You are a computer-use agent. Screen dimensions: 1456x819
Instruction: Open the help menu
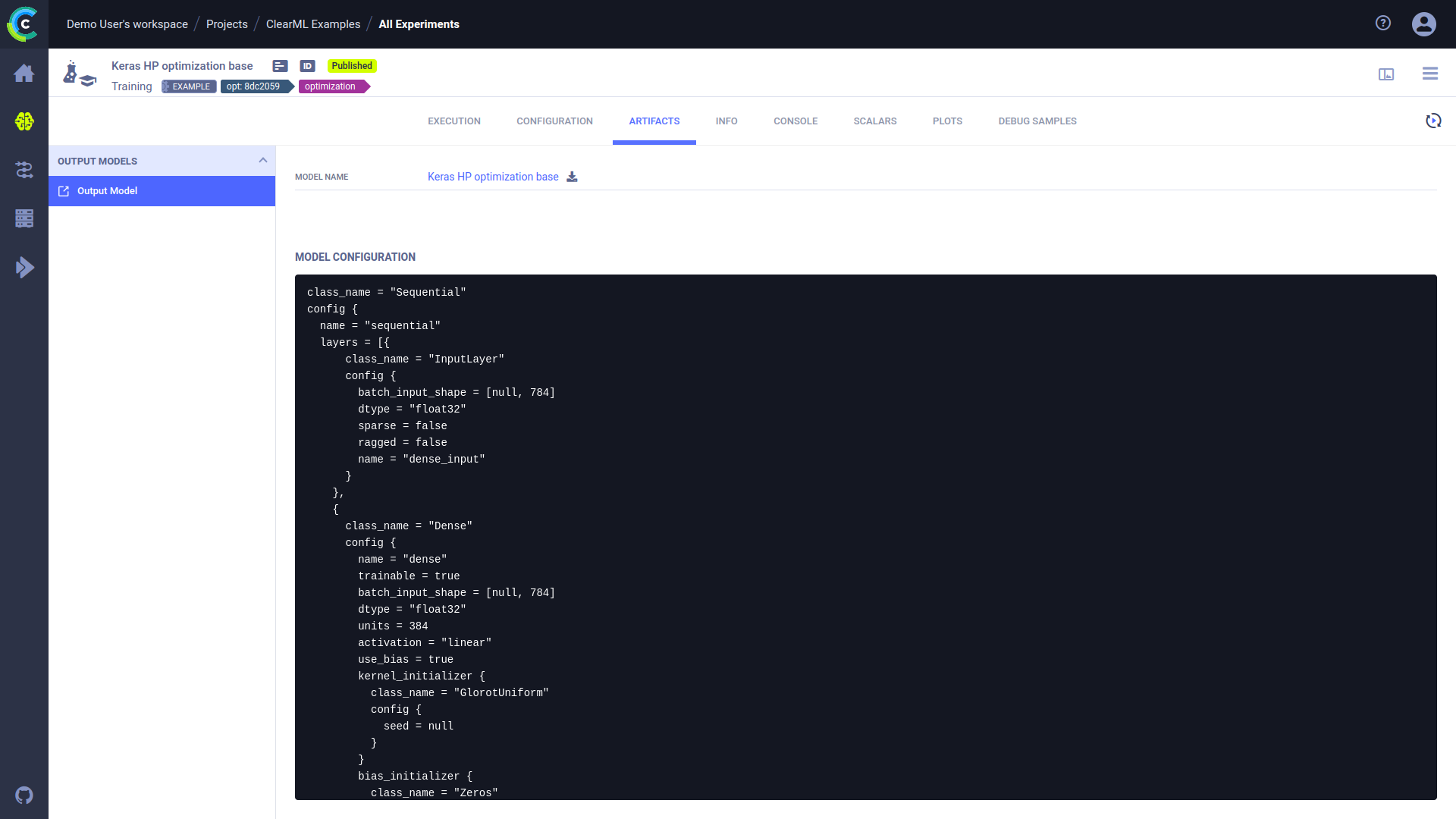[x=1382, y=23]
